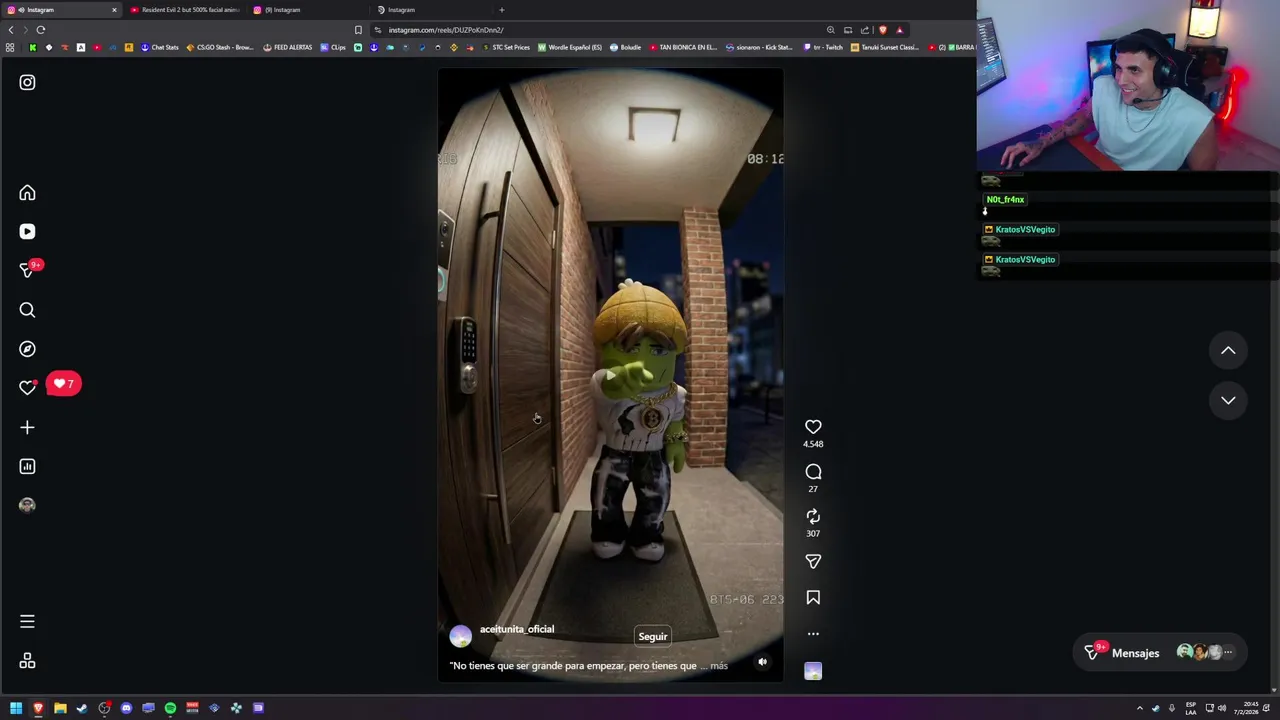
Task: Open 'Chat Stats' bookmark
Action: [x=159, y=47]
